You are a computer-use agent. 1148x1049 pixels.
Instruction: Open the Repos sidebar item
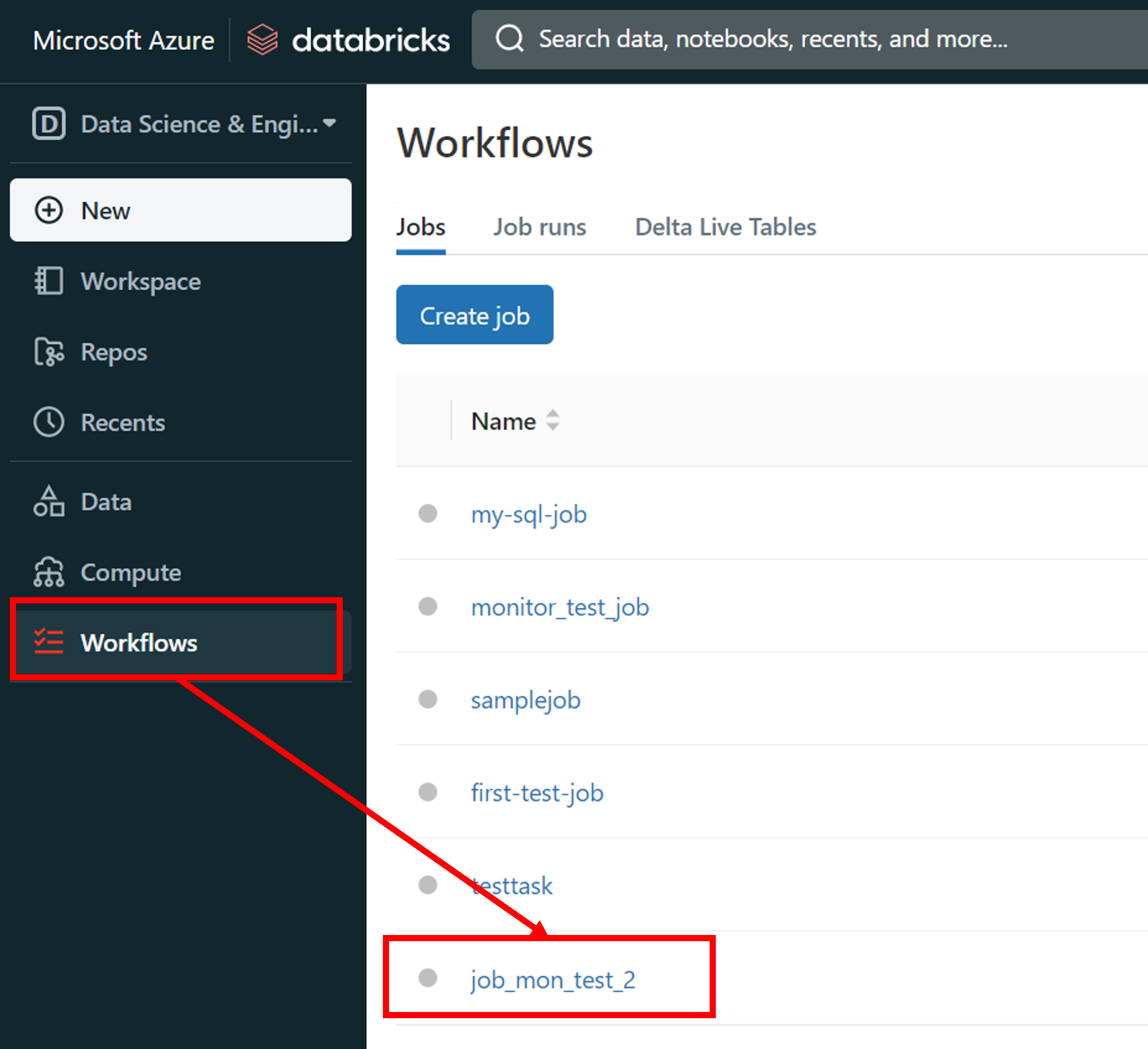[181, 352]
